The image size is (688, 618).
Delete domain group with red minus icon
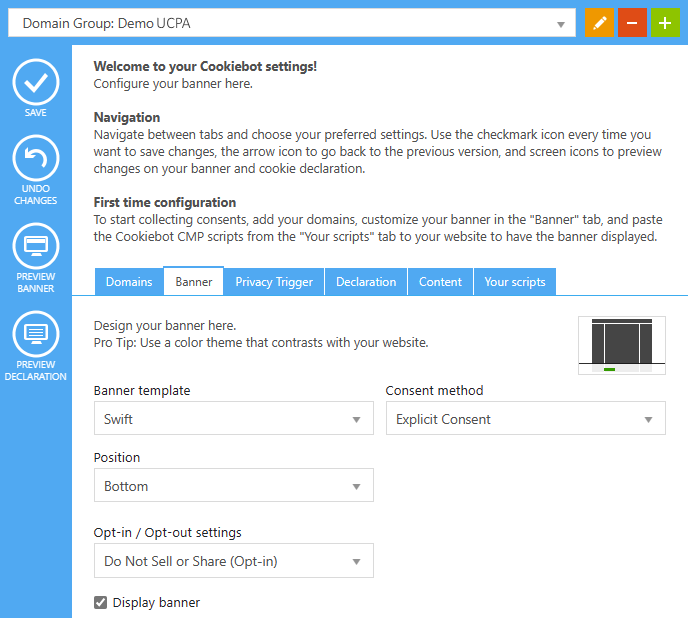coord(632,22)
